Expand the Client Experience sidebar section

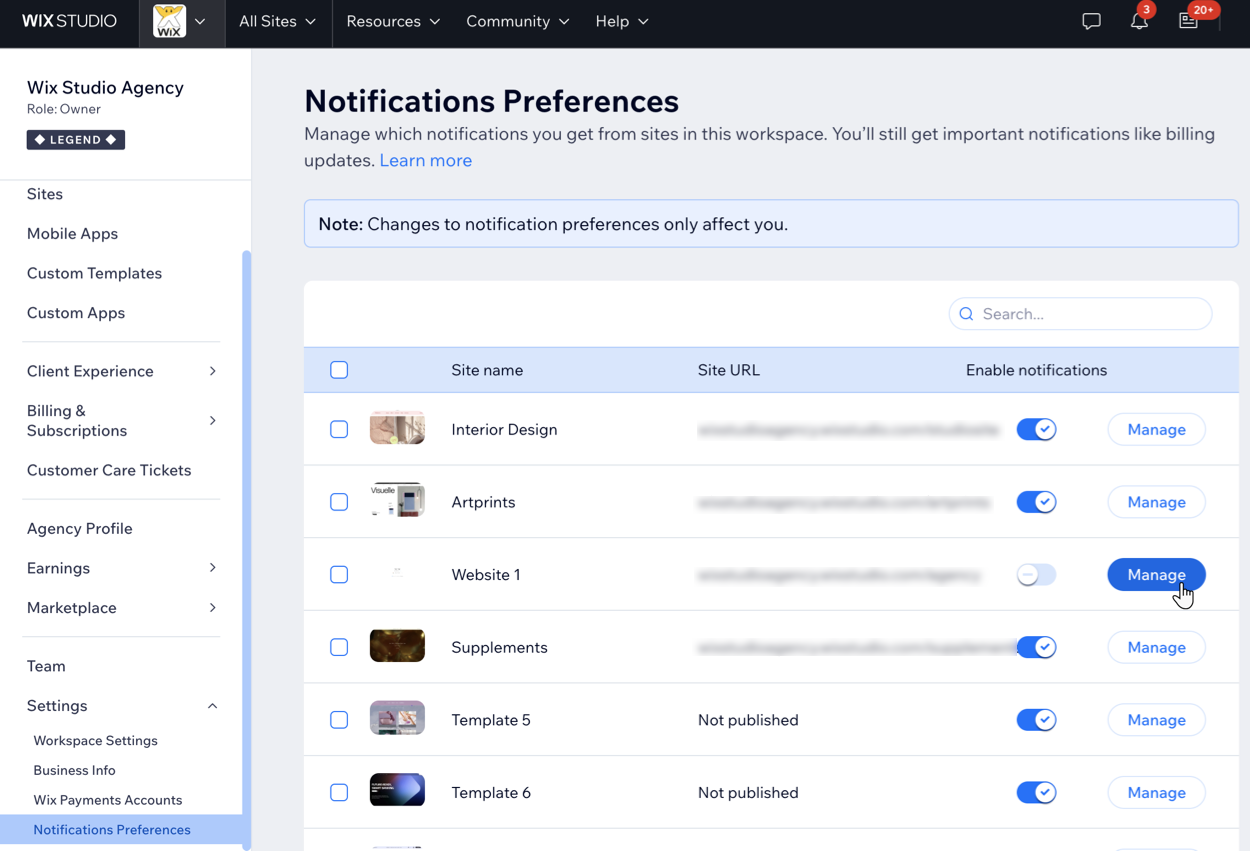122,371
